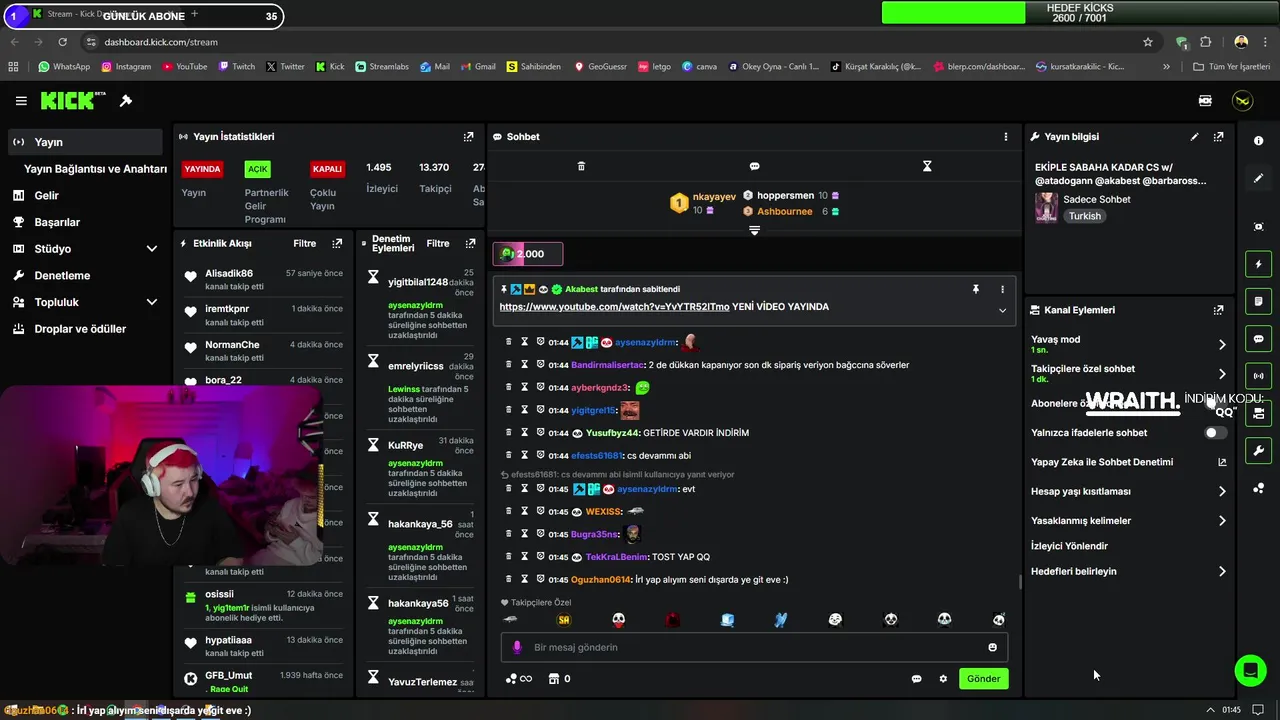
Task: Click the info icon in right sidebar
Action: pyautogui.click(x=1258, y=141)
